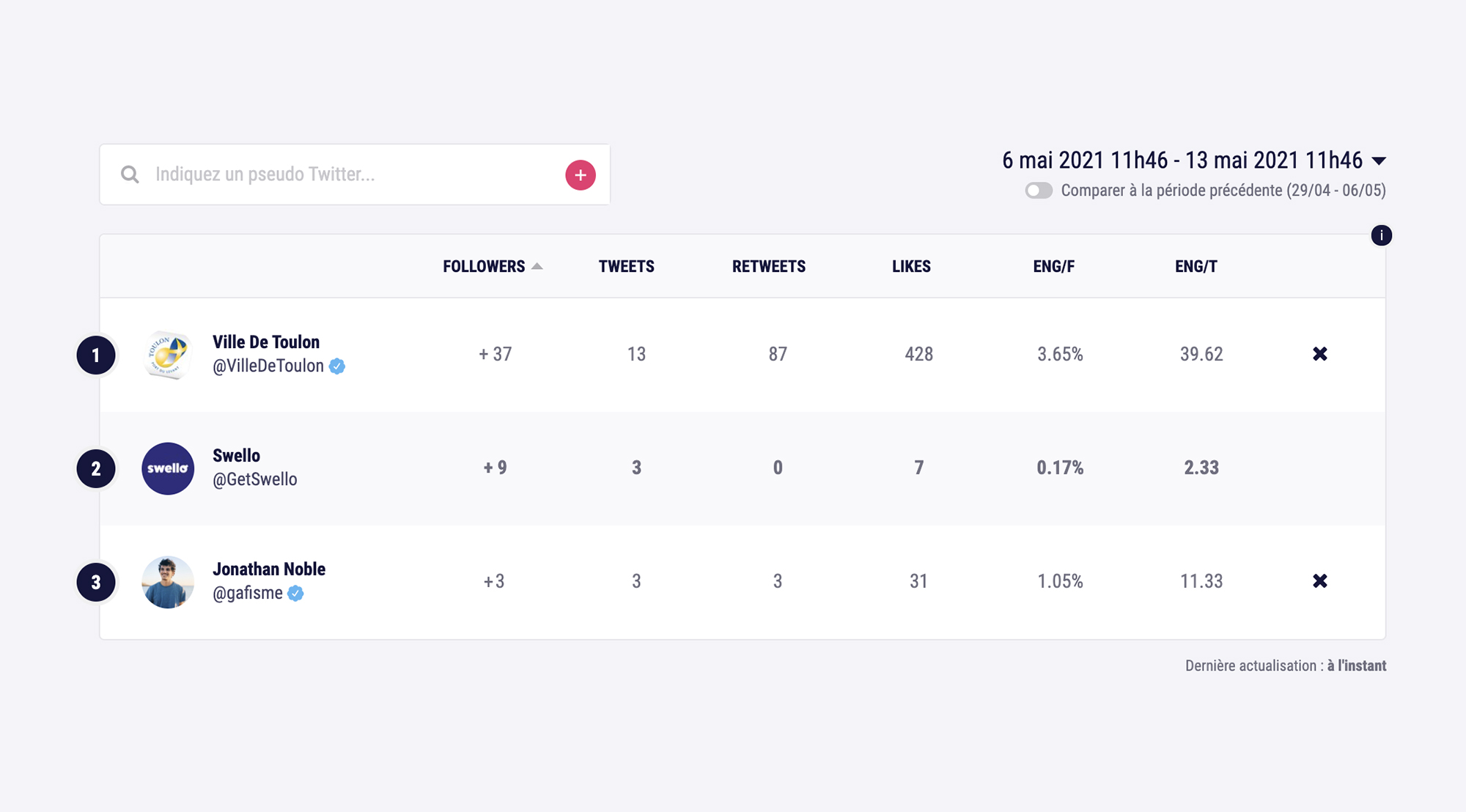Click Jonathan Noble's profile photo
Image resolution: width=1466 pixels, height=812 pixels.
coord(168,582)
